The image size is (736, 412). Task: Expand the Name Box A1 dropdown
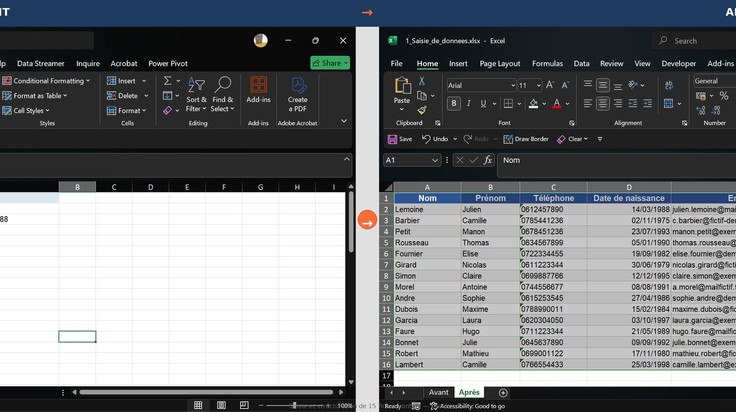click(435, 160)
